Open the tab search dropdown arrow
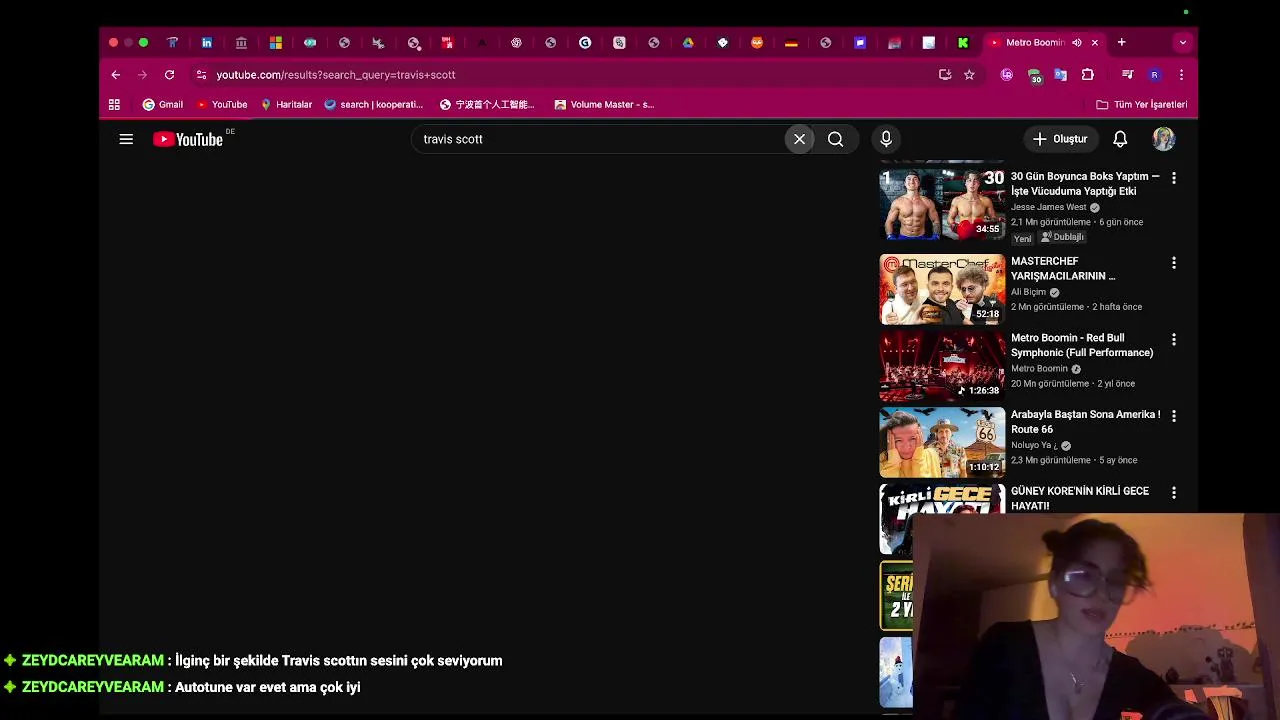 [1183, 43]
